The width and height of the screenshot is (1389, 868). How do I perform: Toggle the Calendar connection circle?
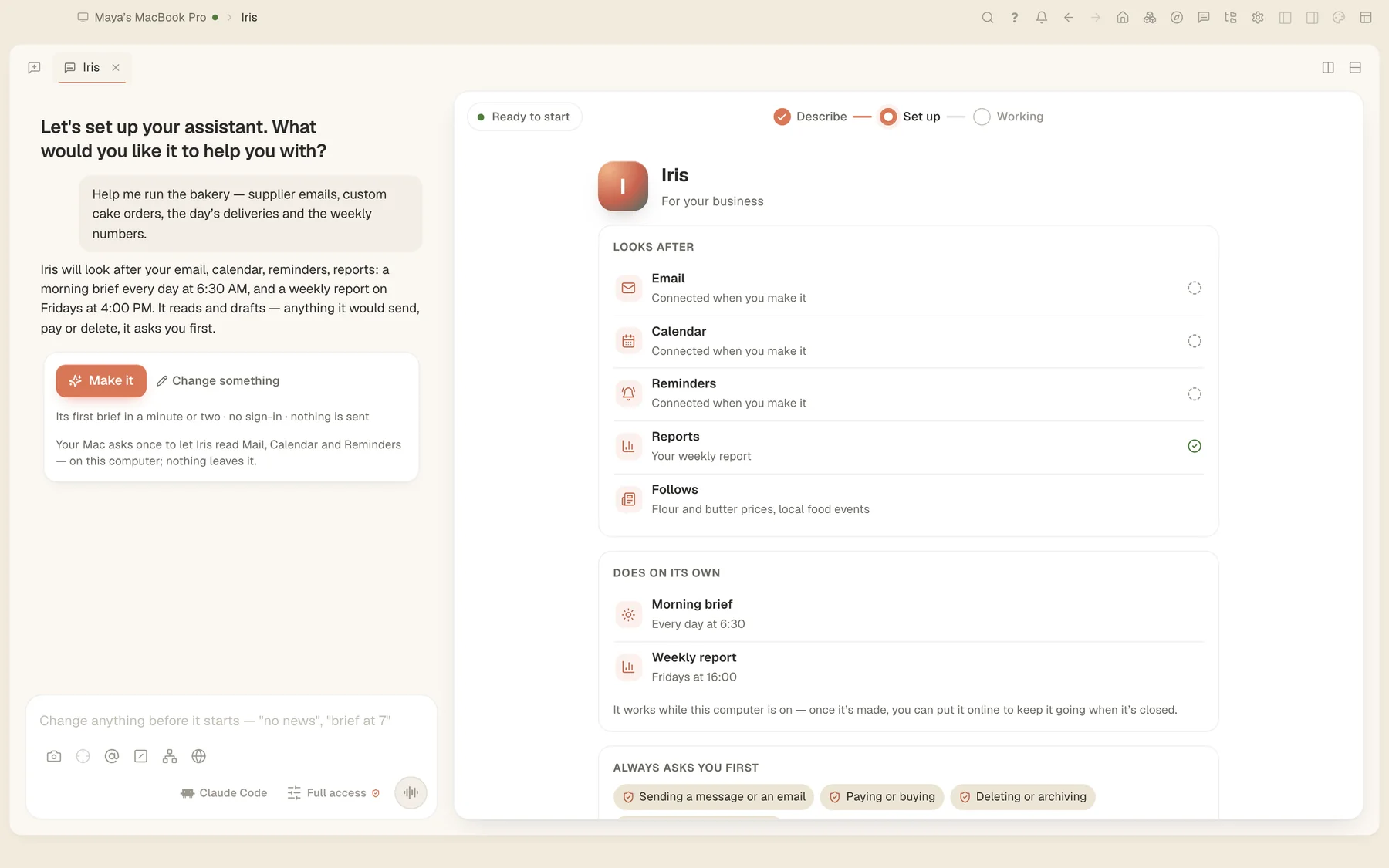[x=1194, y=341]
